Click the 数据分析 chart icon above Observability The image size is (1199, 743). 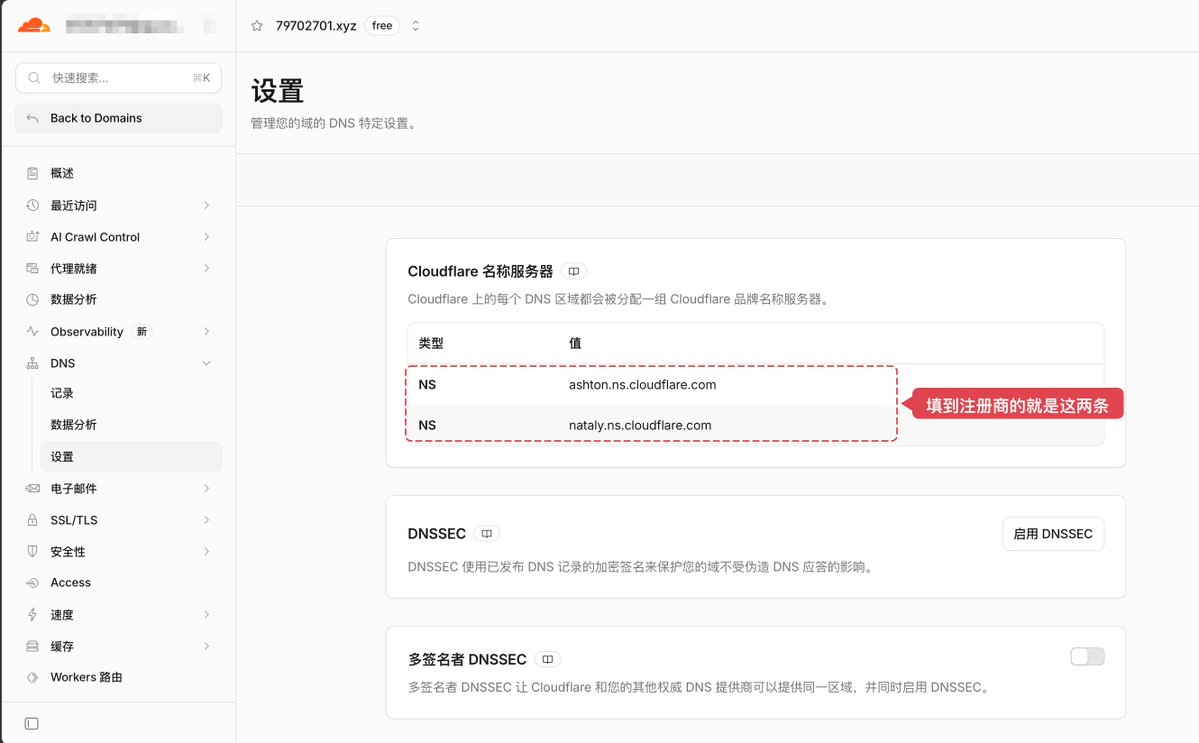pyautogui.click(x=32, y=300)
